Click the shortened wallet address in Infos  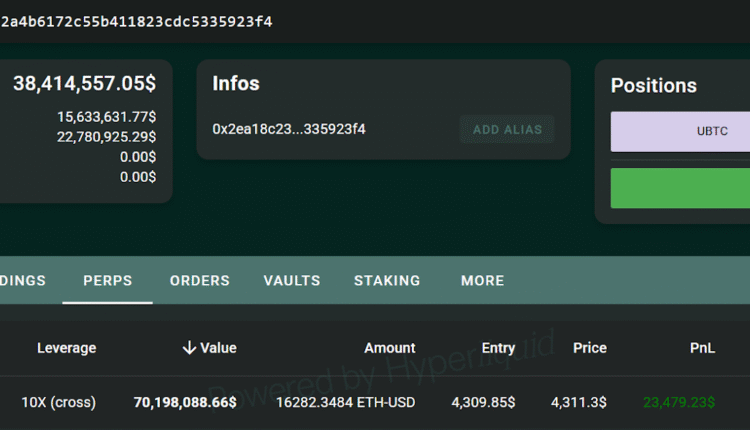289,129
